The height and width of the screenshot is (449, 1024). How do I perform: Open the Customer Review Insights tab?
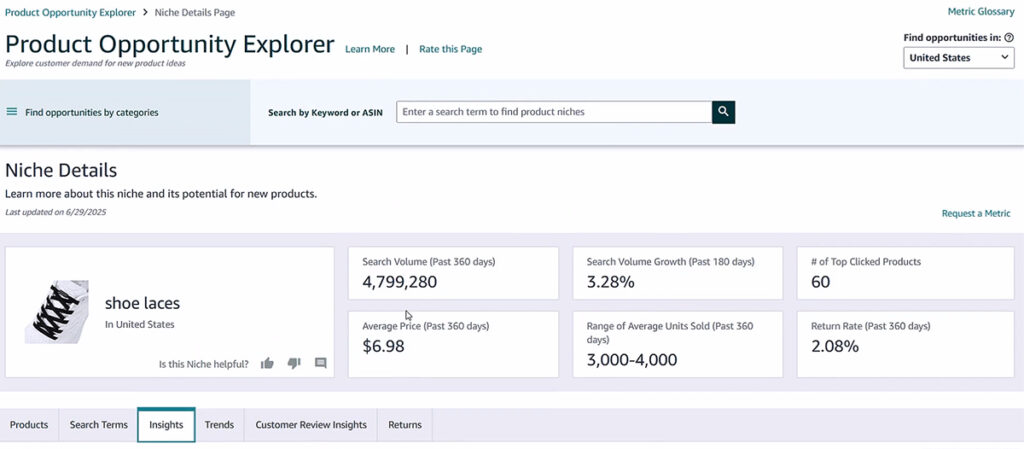pos(311,425)
